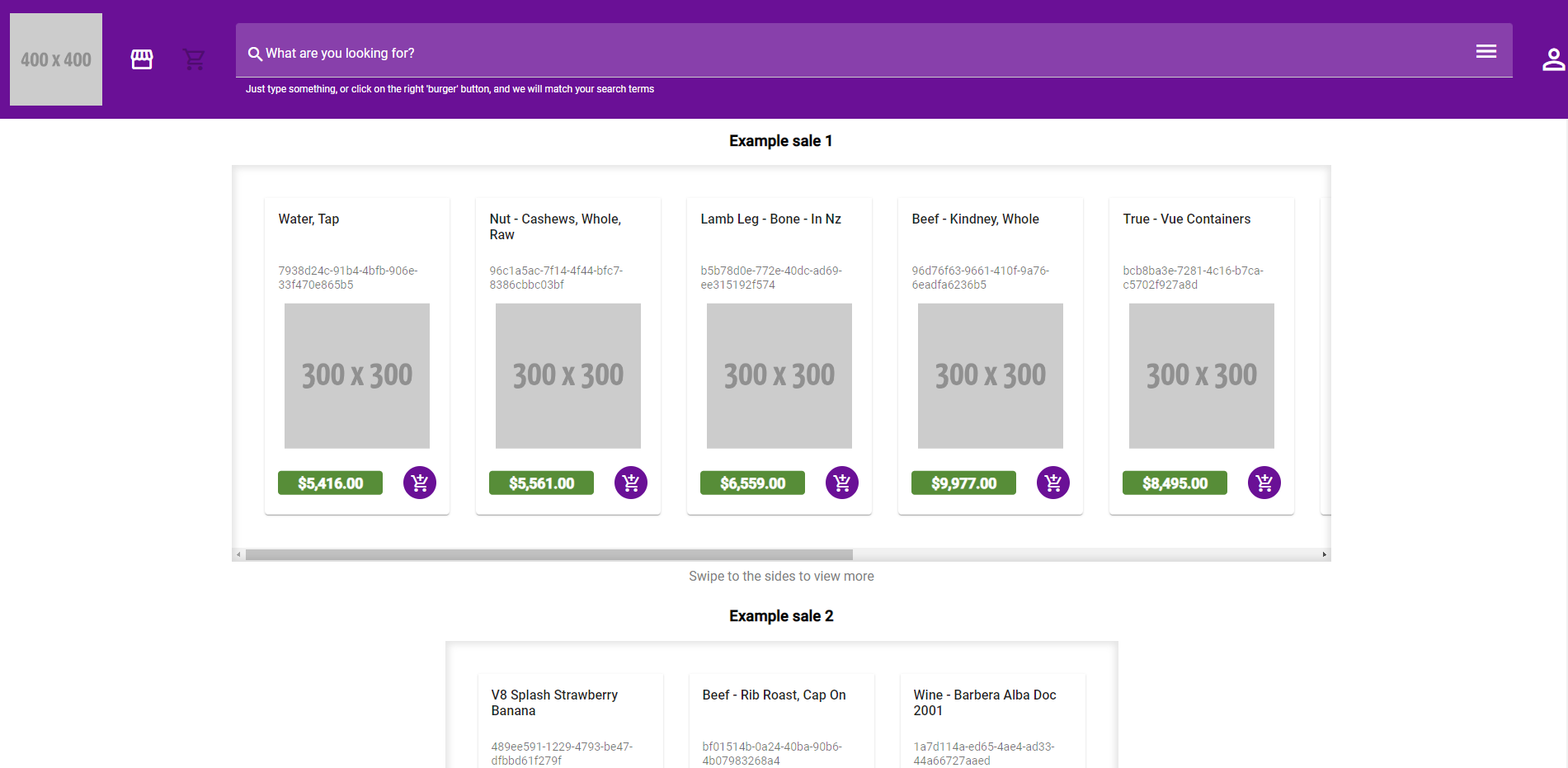Open the storefront icon in header

tap(142, 59)
